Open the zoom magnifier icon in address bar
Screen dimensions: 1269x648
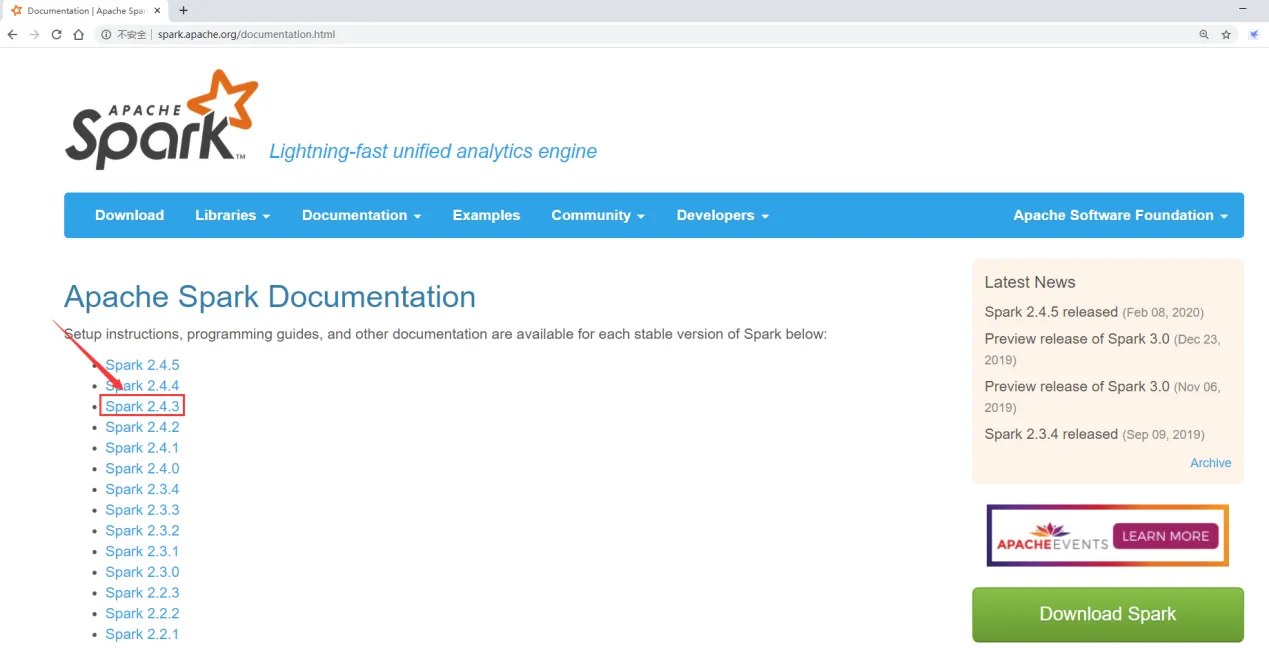click(1204, 34)
